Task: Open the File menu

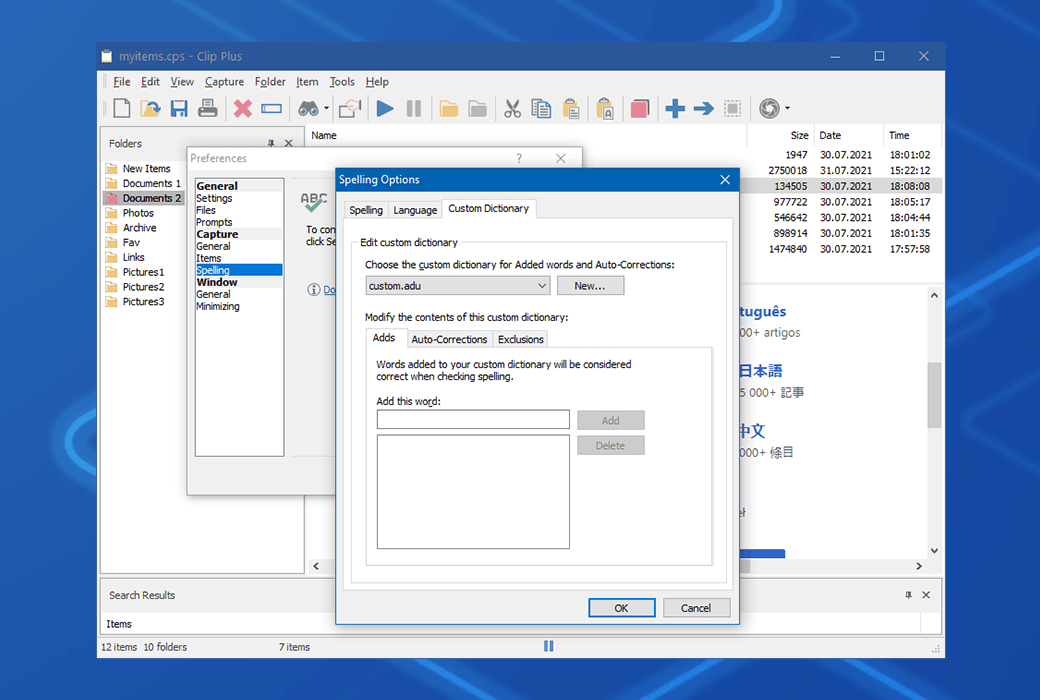Action: pos(121,82)
